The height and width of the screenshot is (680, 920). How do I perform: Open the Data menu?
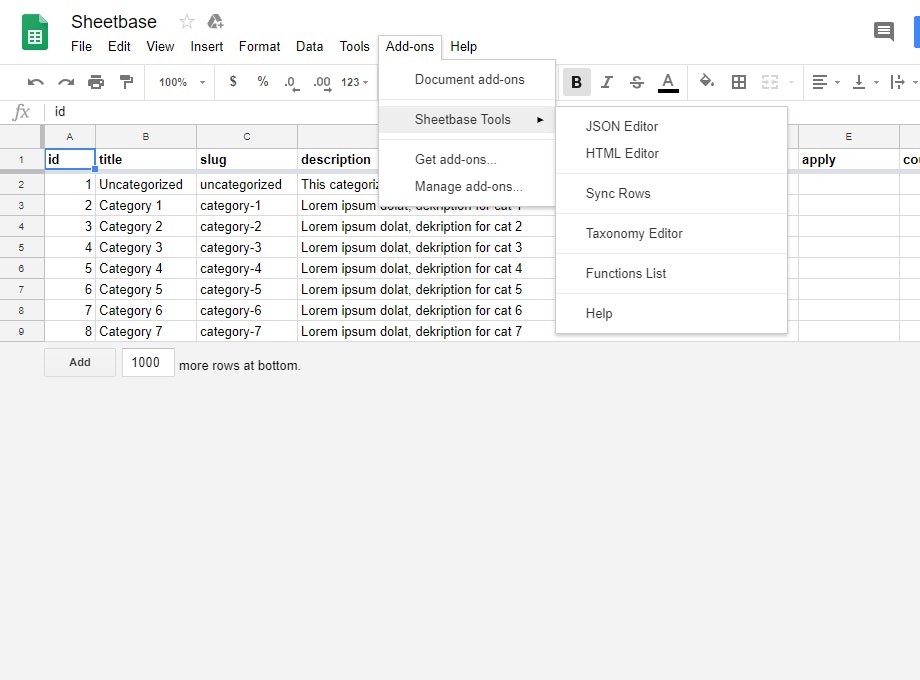click(x=309, y=46)
